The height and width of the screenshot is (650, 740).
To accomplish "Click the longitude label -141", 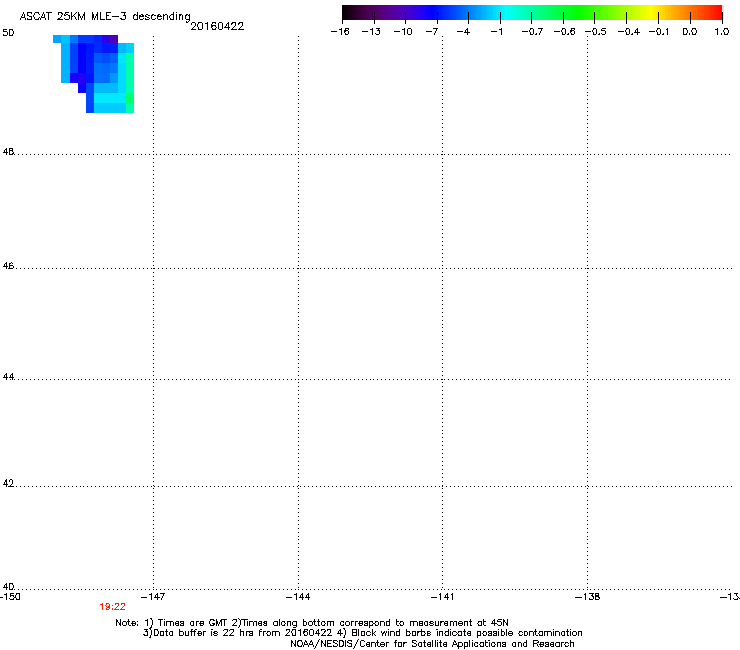I will 443,597.
